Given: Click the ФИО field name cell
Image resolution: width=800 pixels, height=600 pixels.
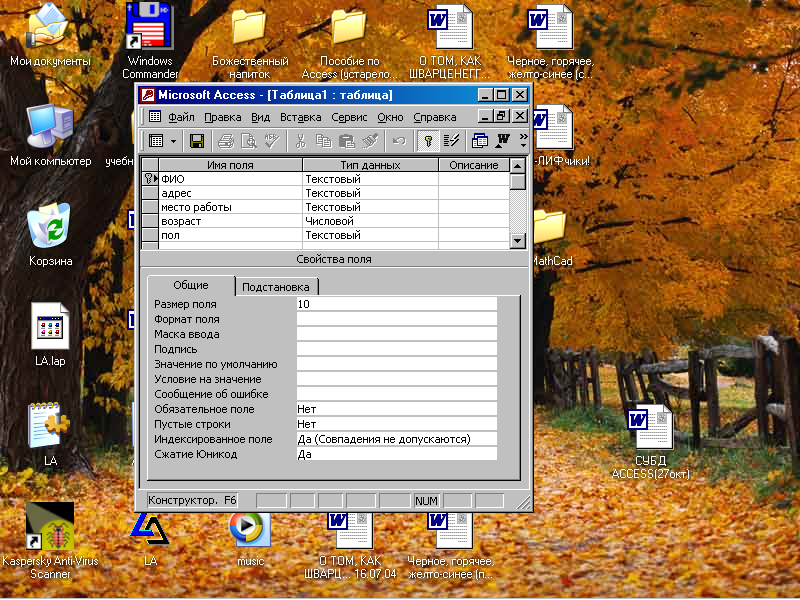Looking at the screenshot, I should [x=231, y=179].
